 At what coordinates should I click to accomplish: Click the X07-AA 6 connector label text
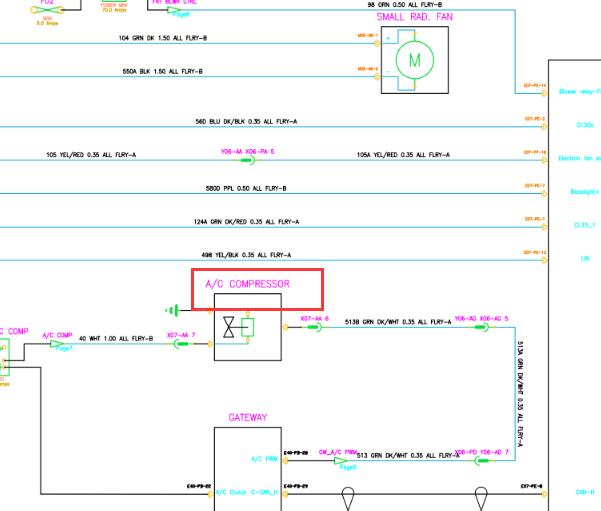(x=314, y=319)
